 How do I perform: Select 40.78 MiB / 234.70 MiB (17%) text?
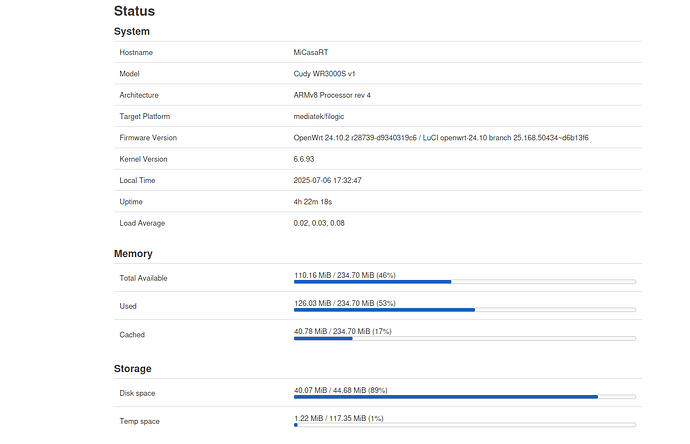click(343, 331)
